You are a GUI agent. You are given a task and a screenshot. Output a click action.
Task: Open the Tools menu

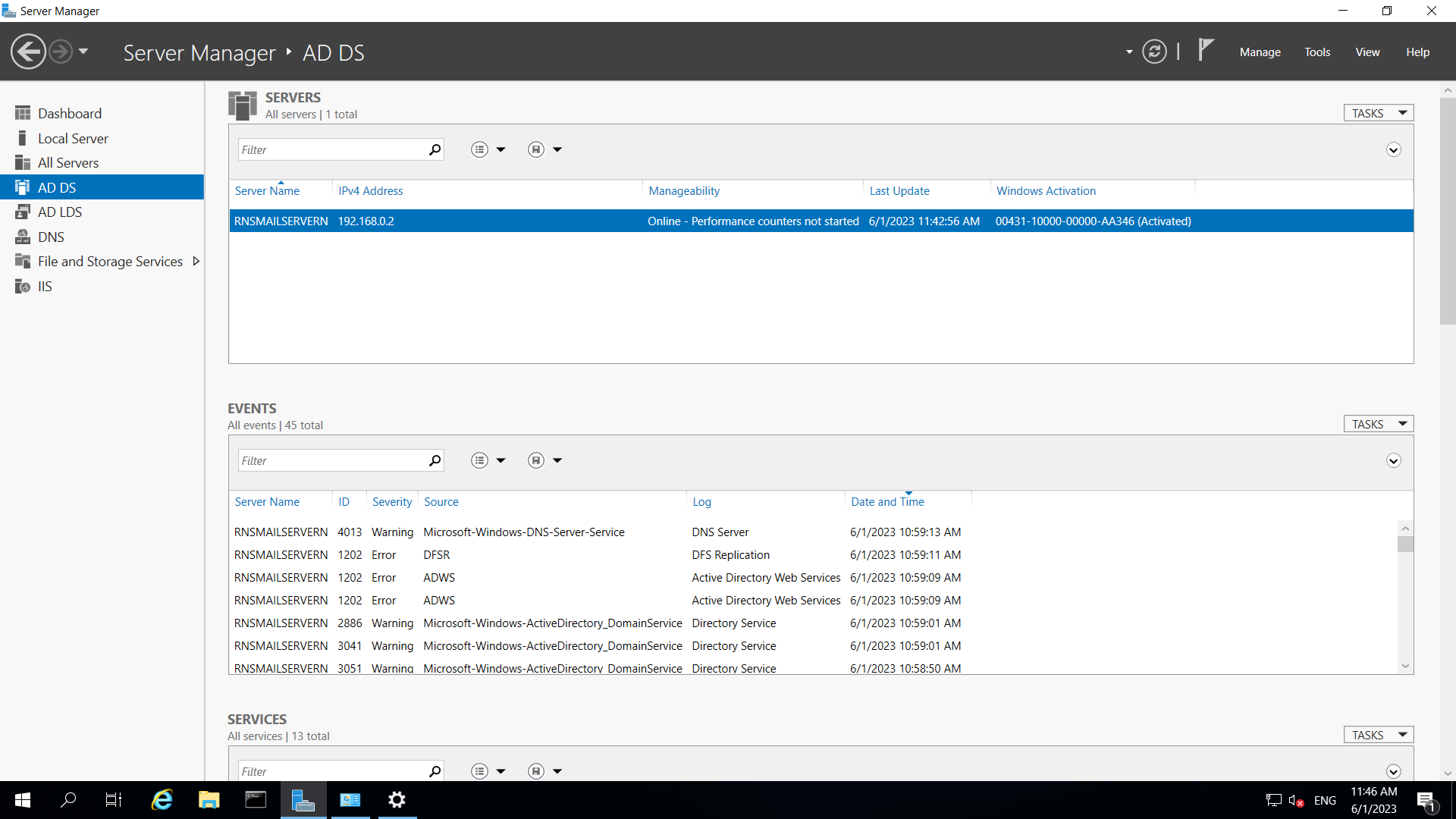point(1317,52)
